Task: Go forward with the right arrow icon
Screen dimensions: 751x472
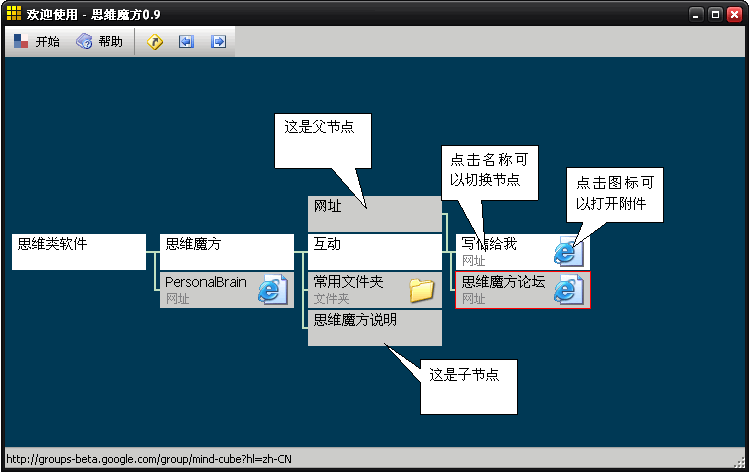Action: 218,42
